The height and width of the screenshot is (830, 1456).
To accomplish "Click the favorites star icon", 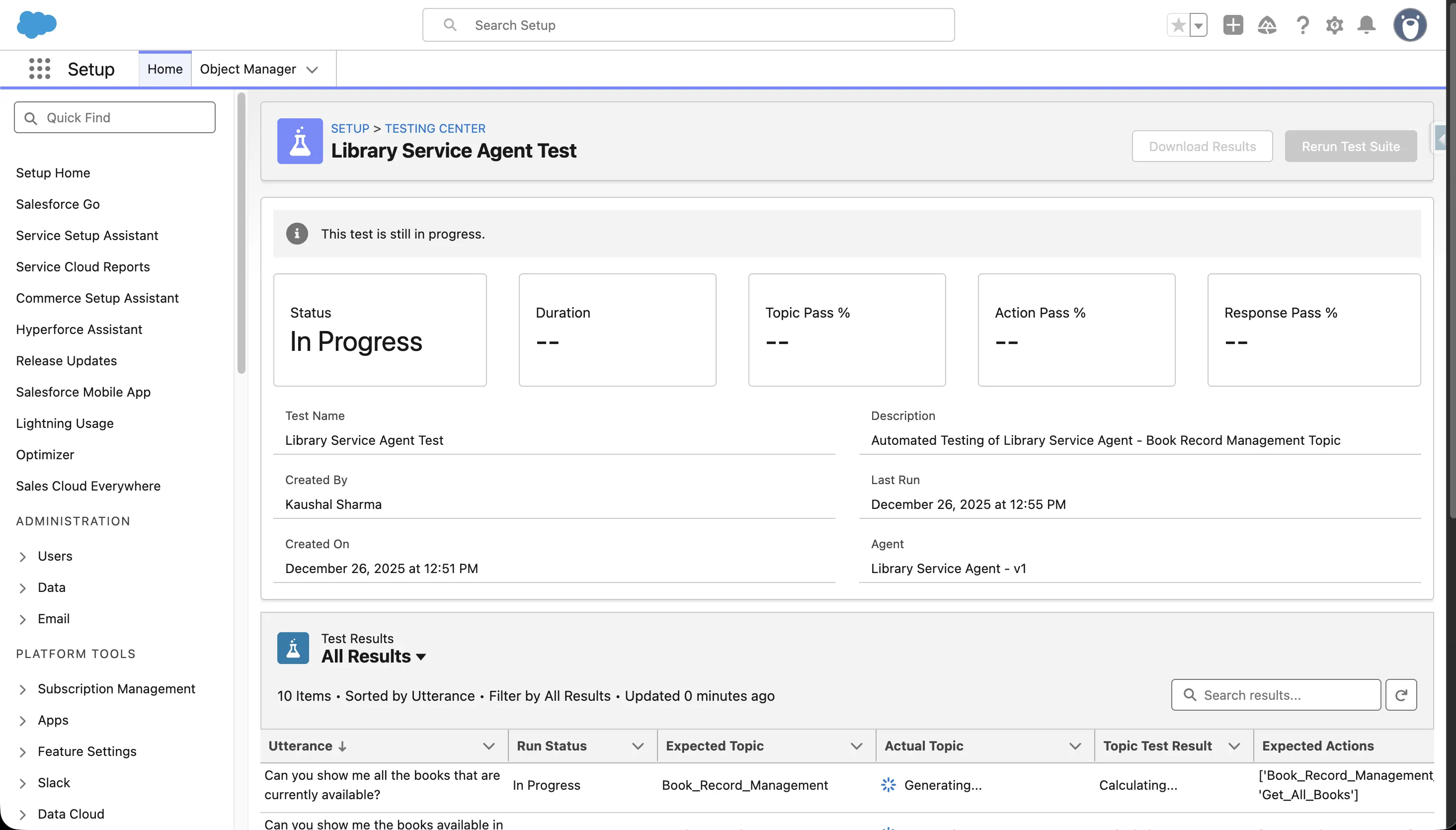I will point(1179,25).
